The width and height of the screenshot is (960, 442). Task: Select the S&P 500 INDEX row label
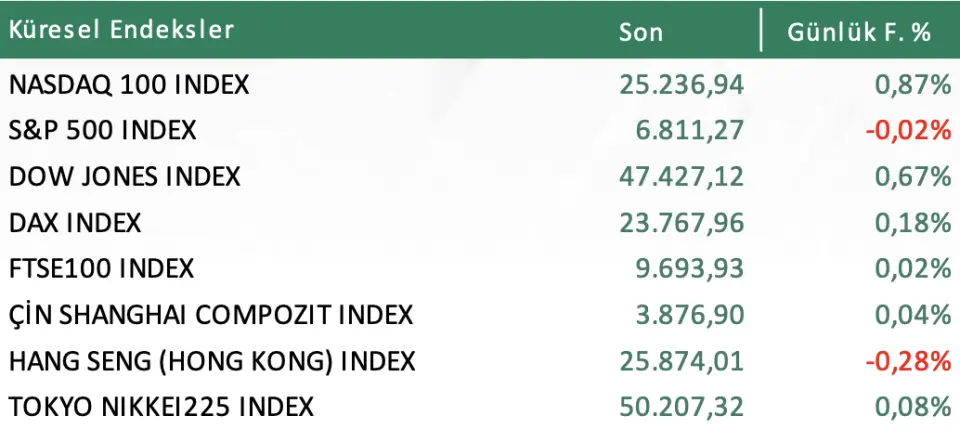[x=102, y=131]
